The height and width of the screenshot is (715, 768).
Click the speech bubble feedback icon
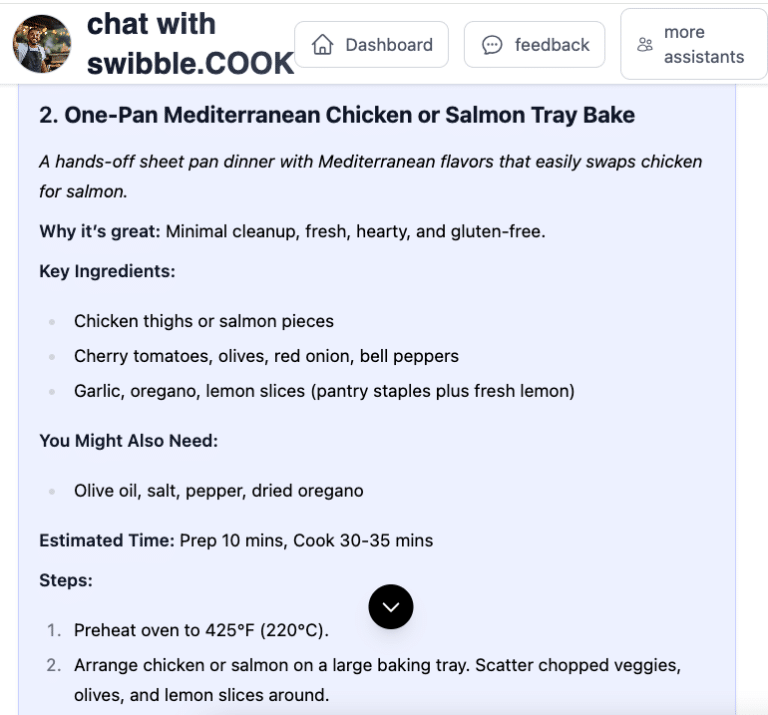[x=492, y=45]
